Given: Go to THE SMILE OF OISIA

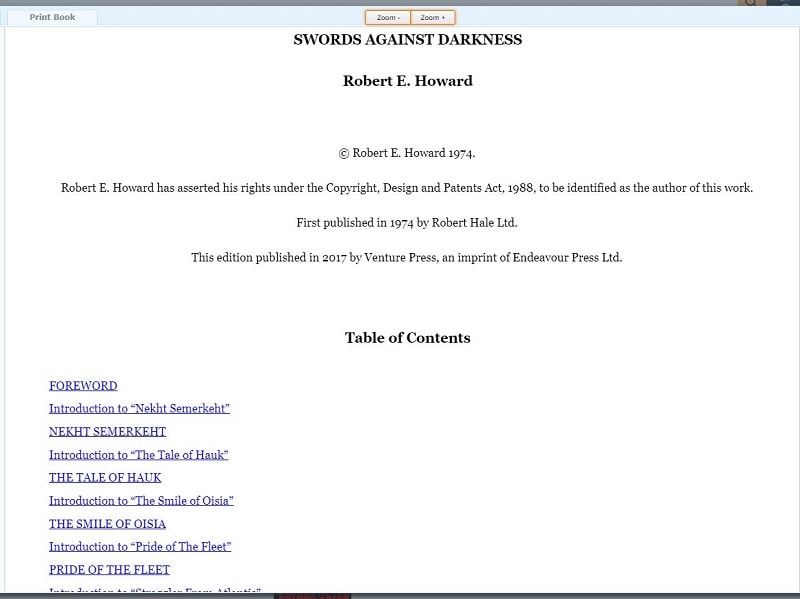Looking at the screenshot, I should (x=108, y=524).
